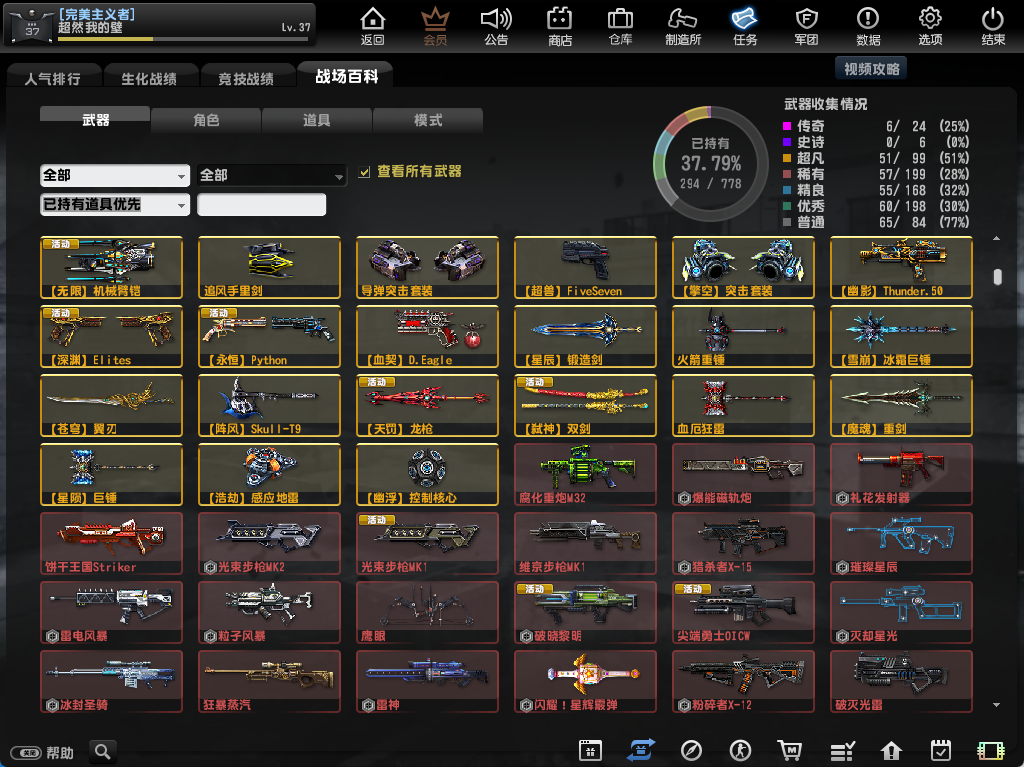Open the 【无限】机械臂铠 weapon card
Image resolution: width=1024 pixels, height=767 pixels.
pos(111,267)
